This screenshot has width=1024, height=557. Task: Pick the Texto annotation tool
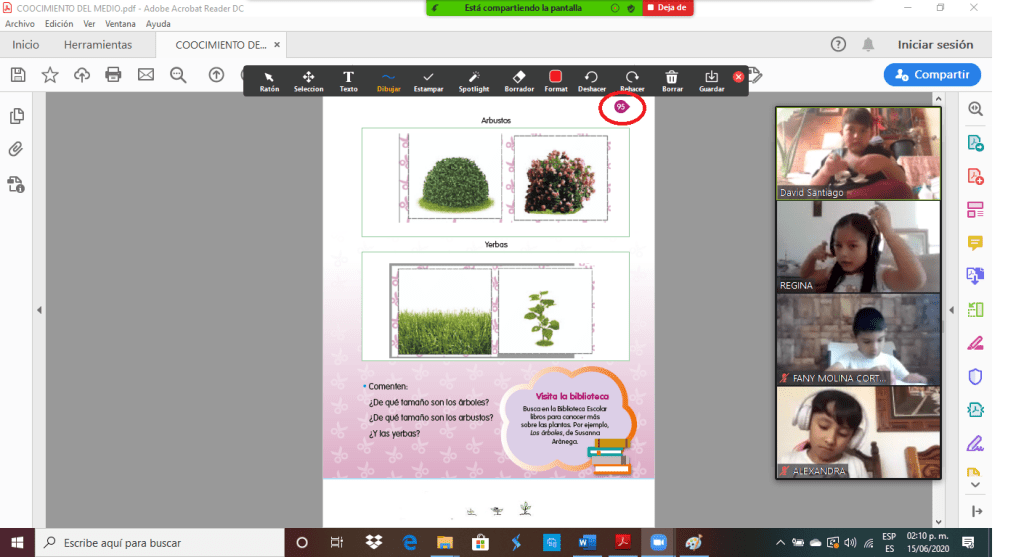(x=348, y=81)
